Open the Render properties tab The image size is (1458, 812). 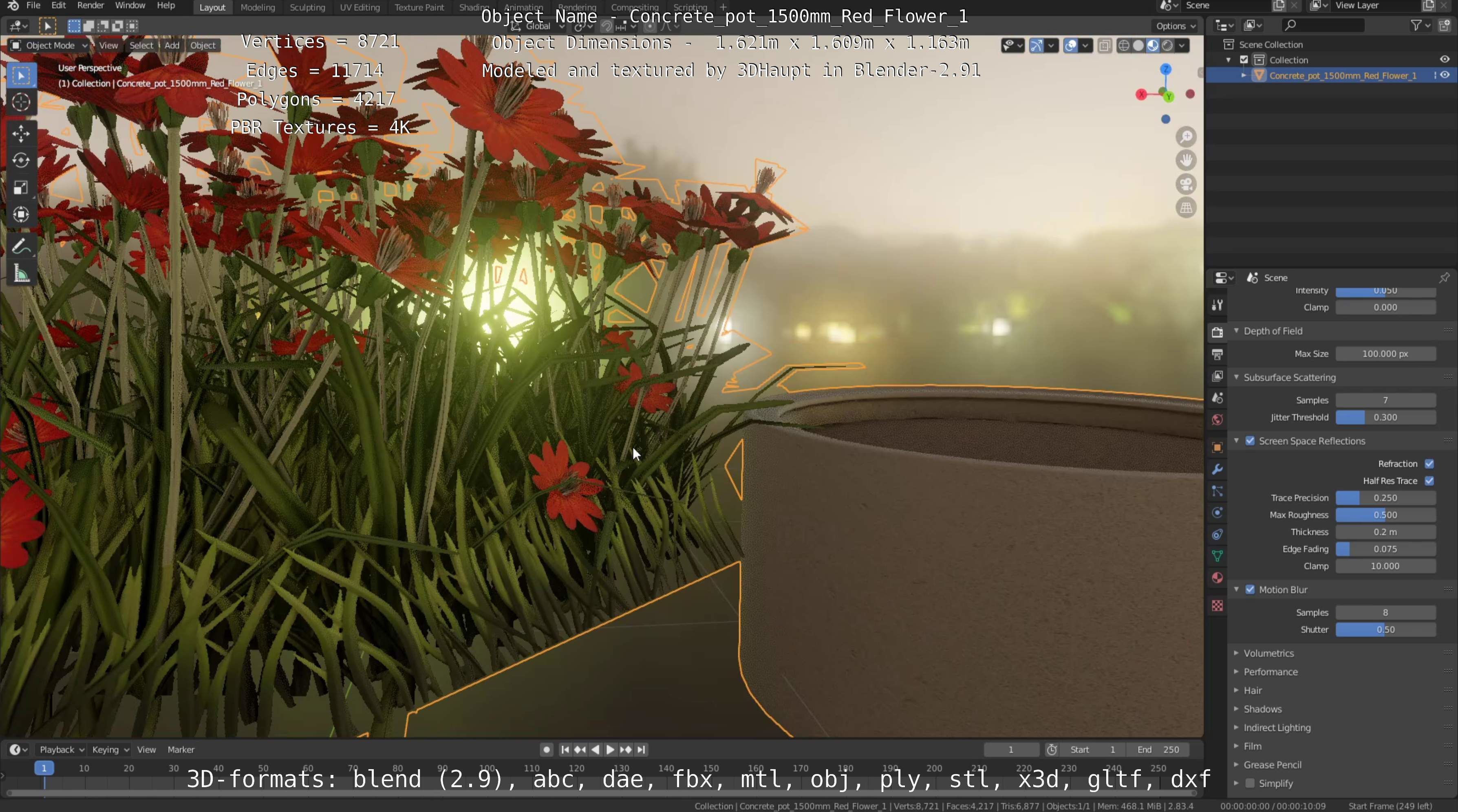click(1218, 333)
